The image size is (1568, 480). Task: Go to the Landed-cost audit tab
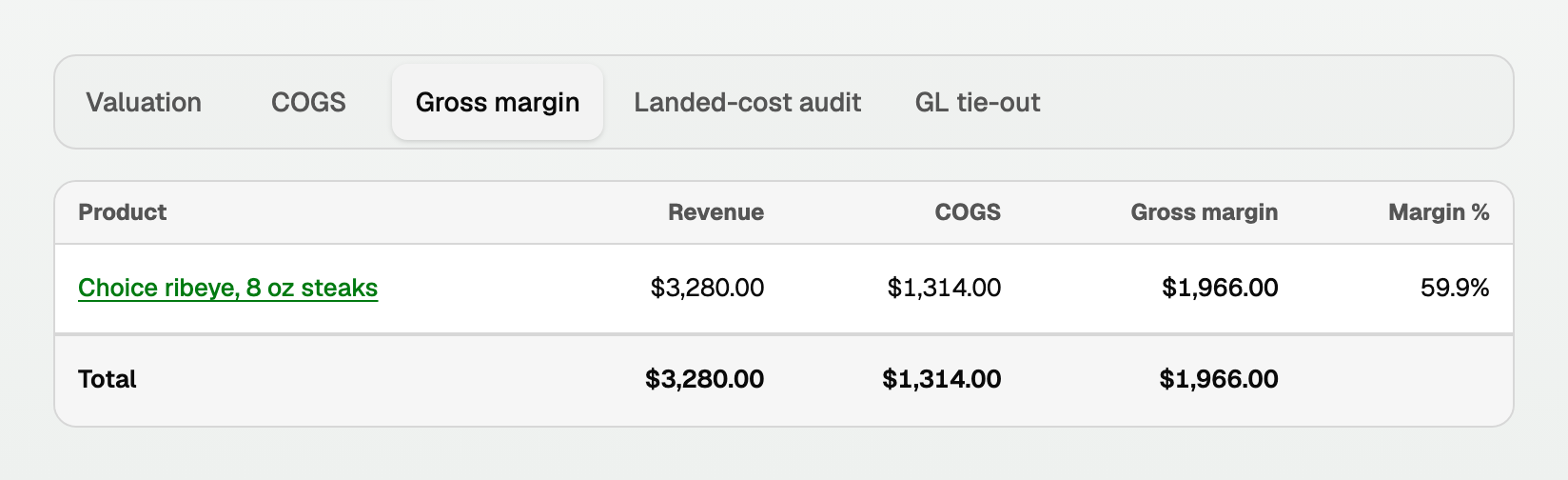748,102
